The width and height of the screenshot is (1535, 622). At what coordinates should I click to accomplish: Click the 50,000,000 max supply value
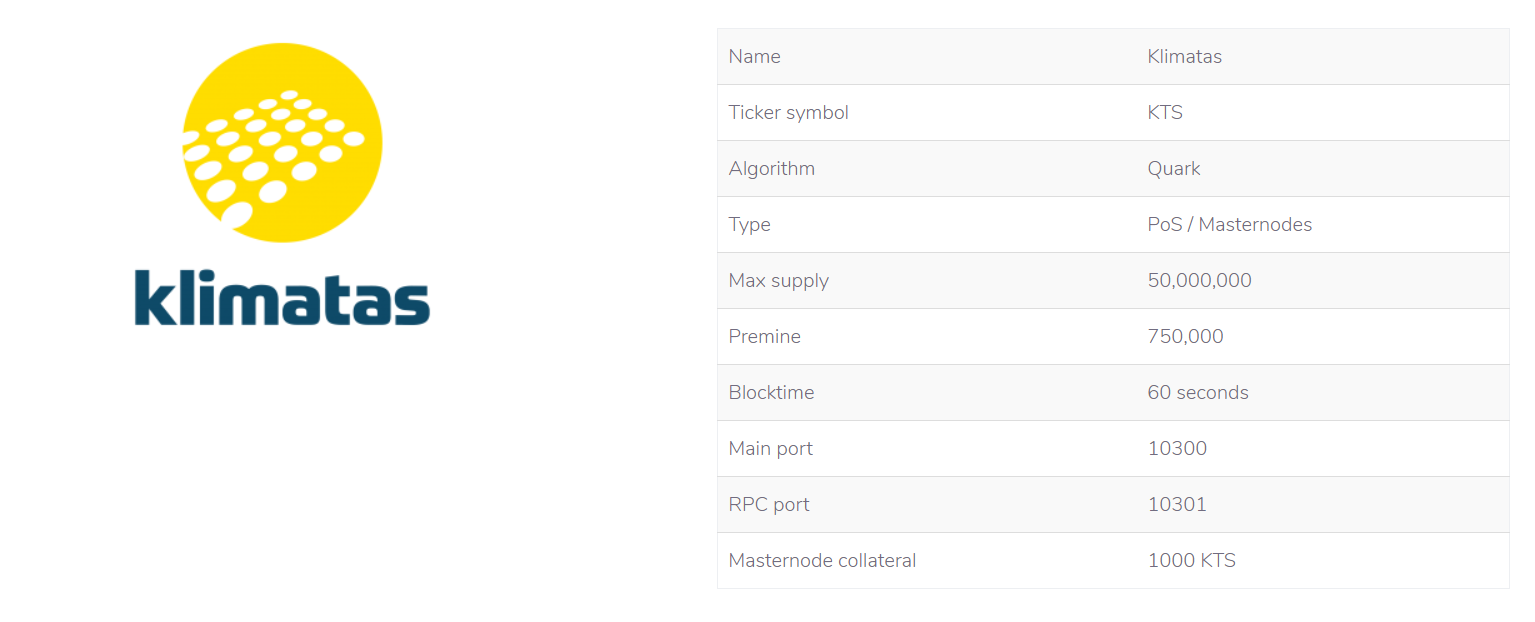click(x=1200, y=281)
